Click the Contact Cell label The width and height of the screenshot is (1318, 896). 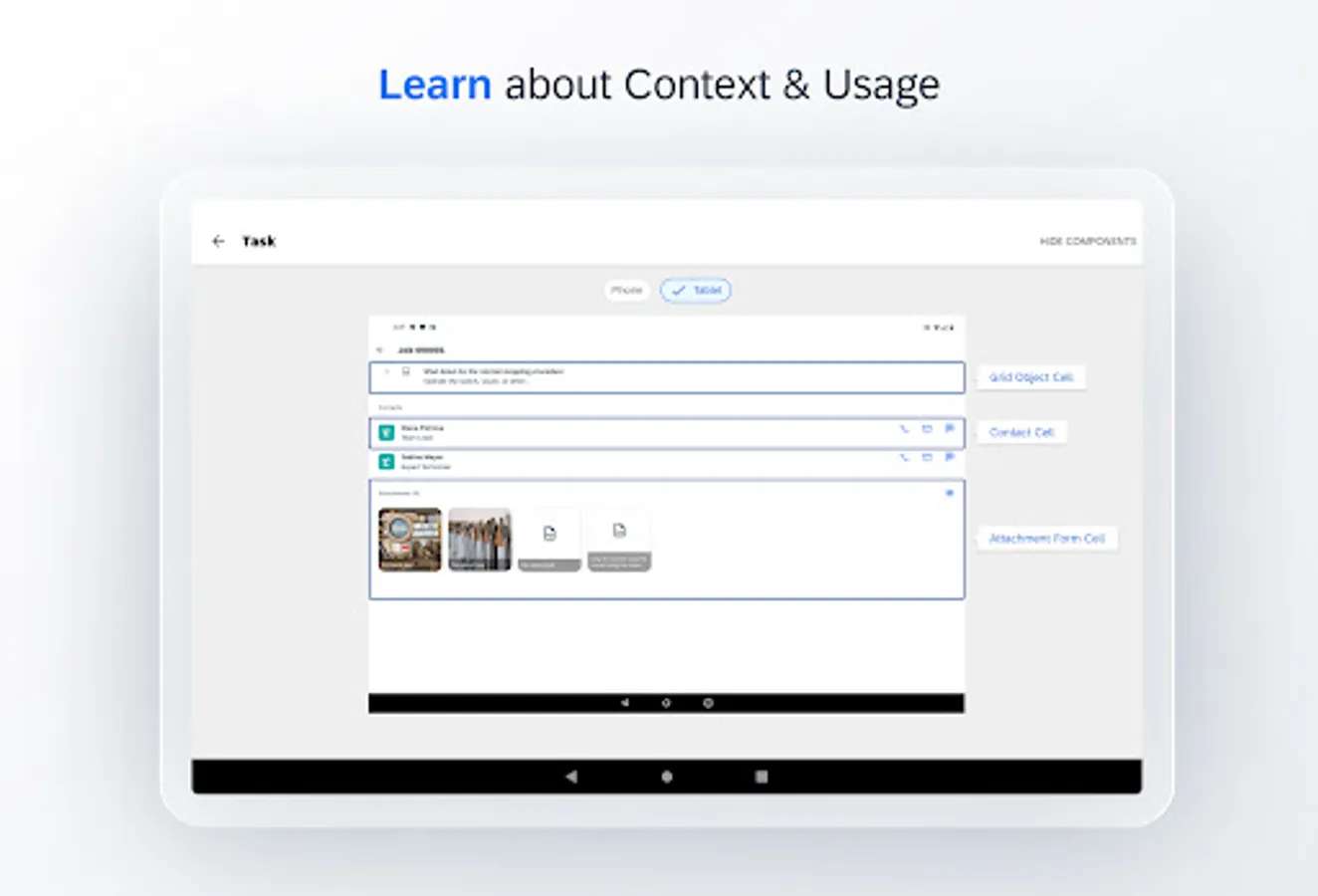tap(1021, 432)
